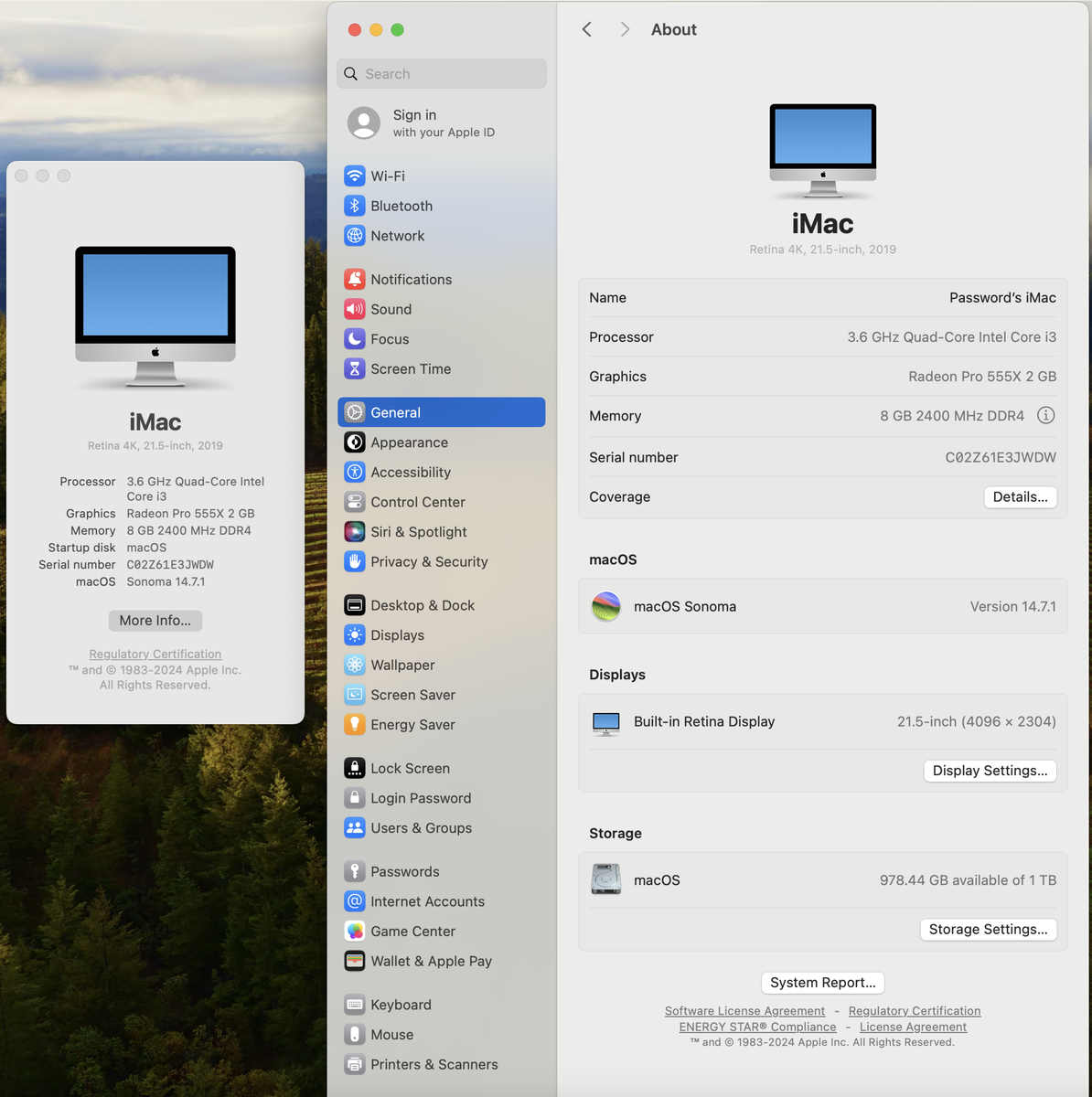Image resolution: width=1092 pixels, height=1097 pixels.
Task: Select the Passwords key icon
Action: (355, 871)
